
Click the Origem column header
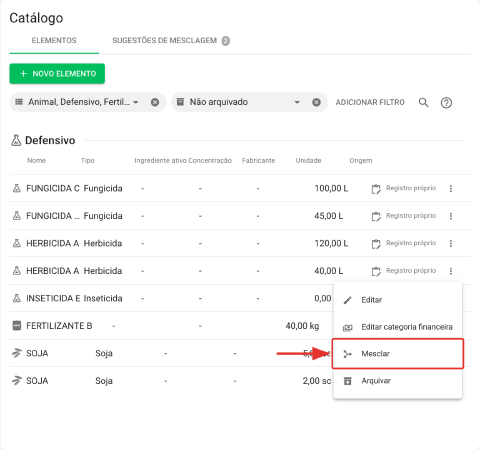pyautogui.click(x=361, y=161)
